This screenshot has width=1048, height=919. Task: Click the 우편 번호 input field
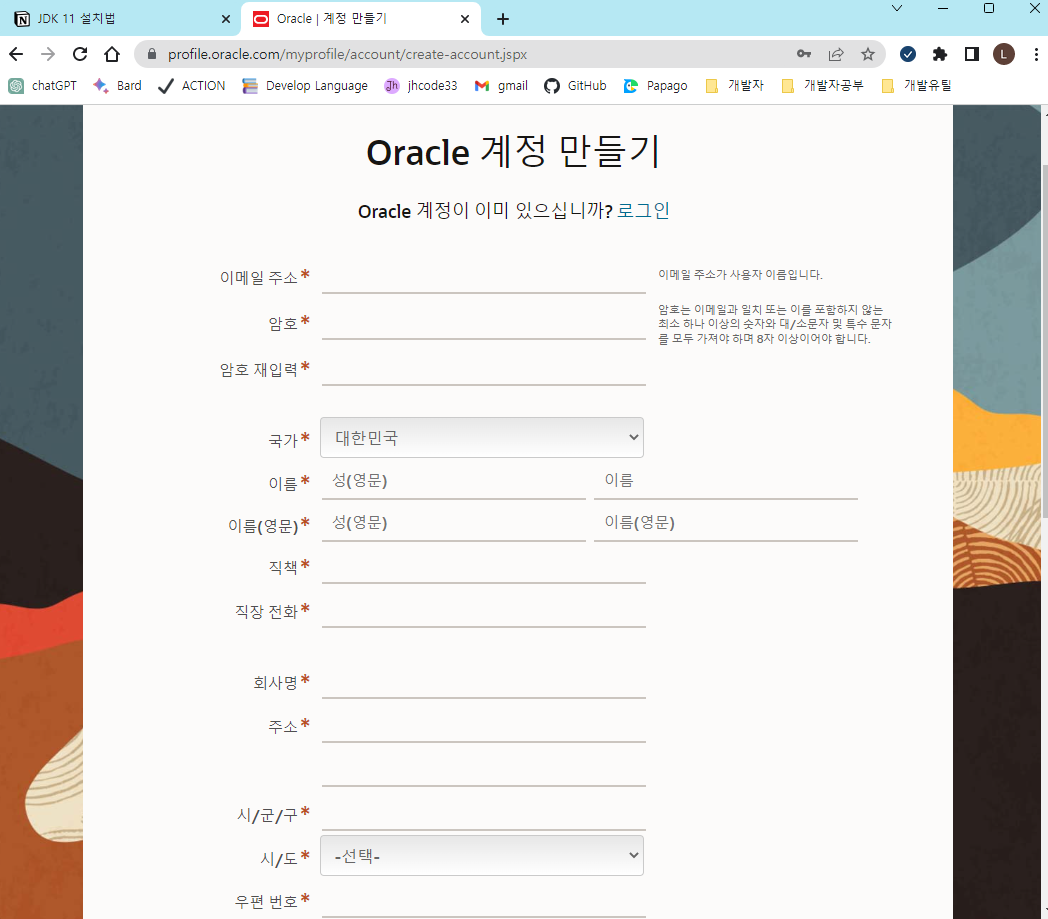483,901
